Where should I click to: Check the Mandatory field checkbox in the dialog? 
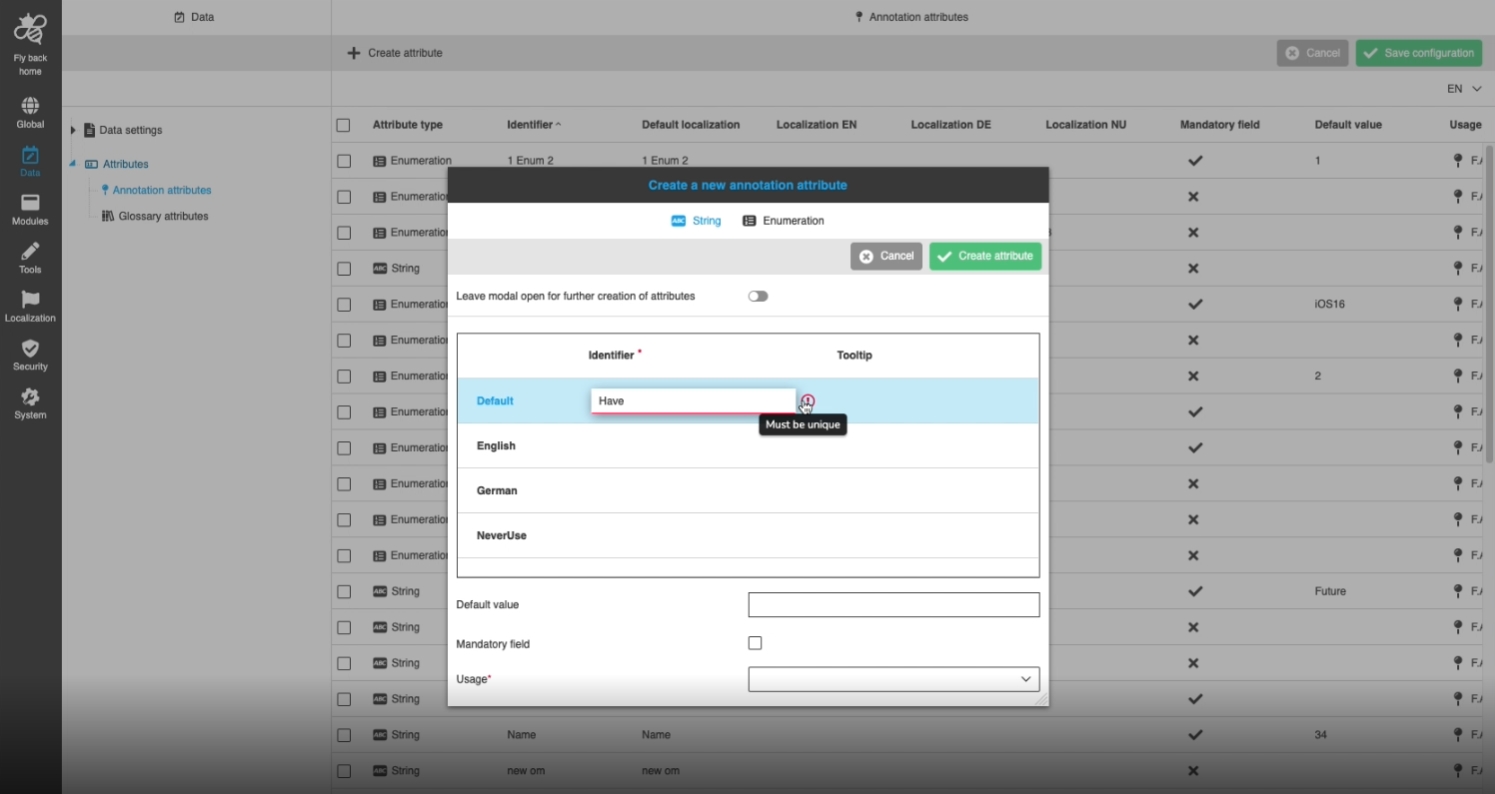pos(755,643)
